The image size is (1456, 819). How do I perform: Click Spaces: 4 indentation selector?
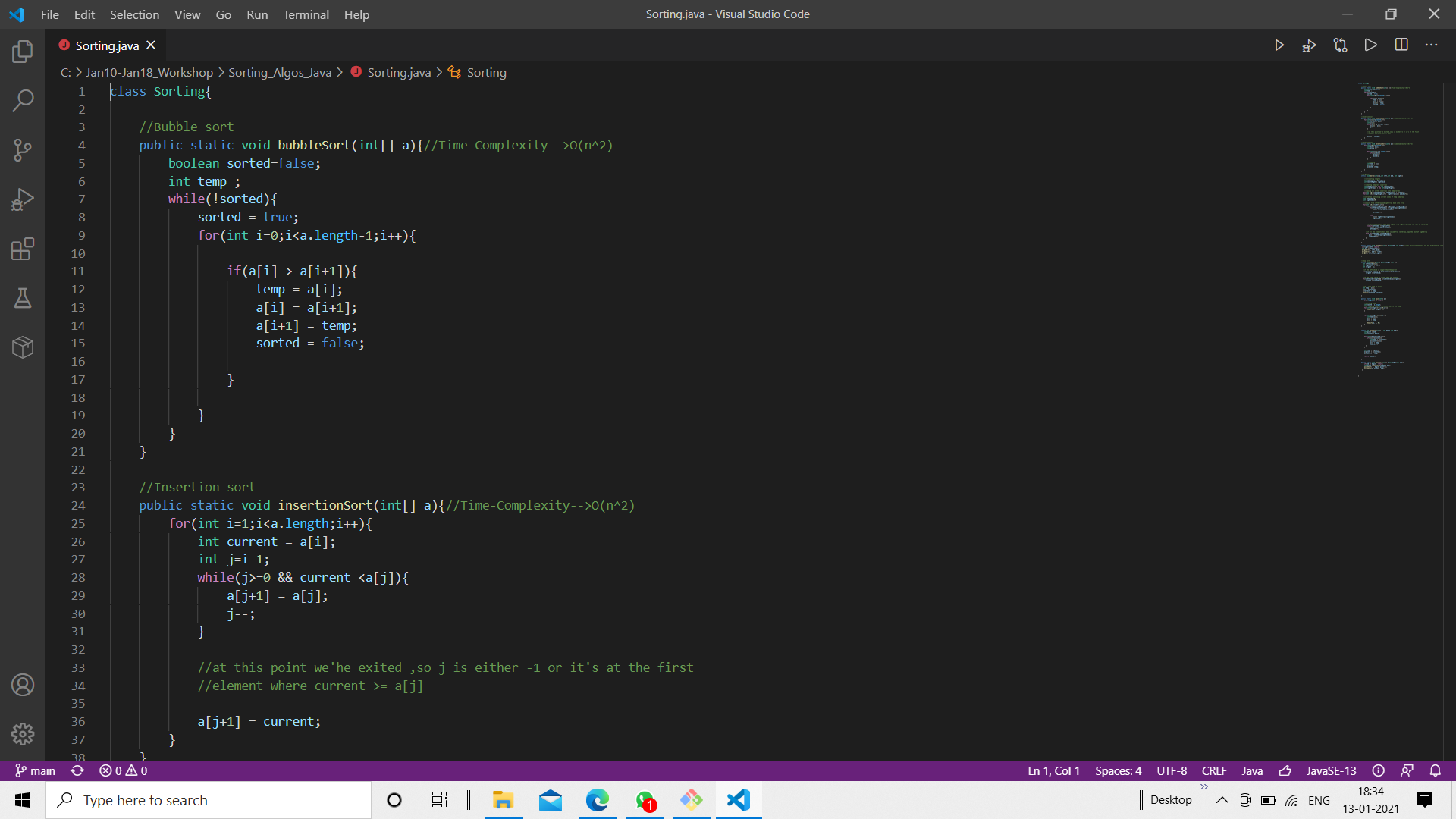pyautogui.click(x=1118, y=770)
